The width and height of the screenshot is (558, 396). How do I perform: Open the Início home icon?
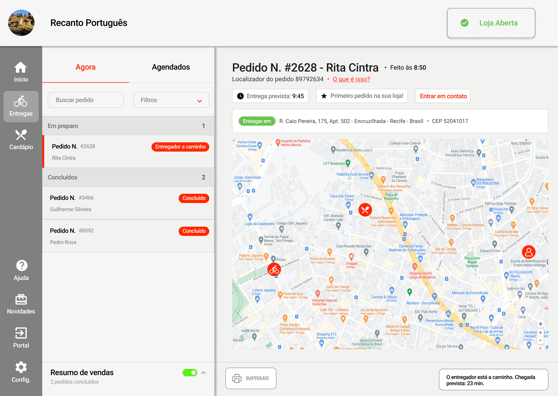click(x=21, y=68)
